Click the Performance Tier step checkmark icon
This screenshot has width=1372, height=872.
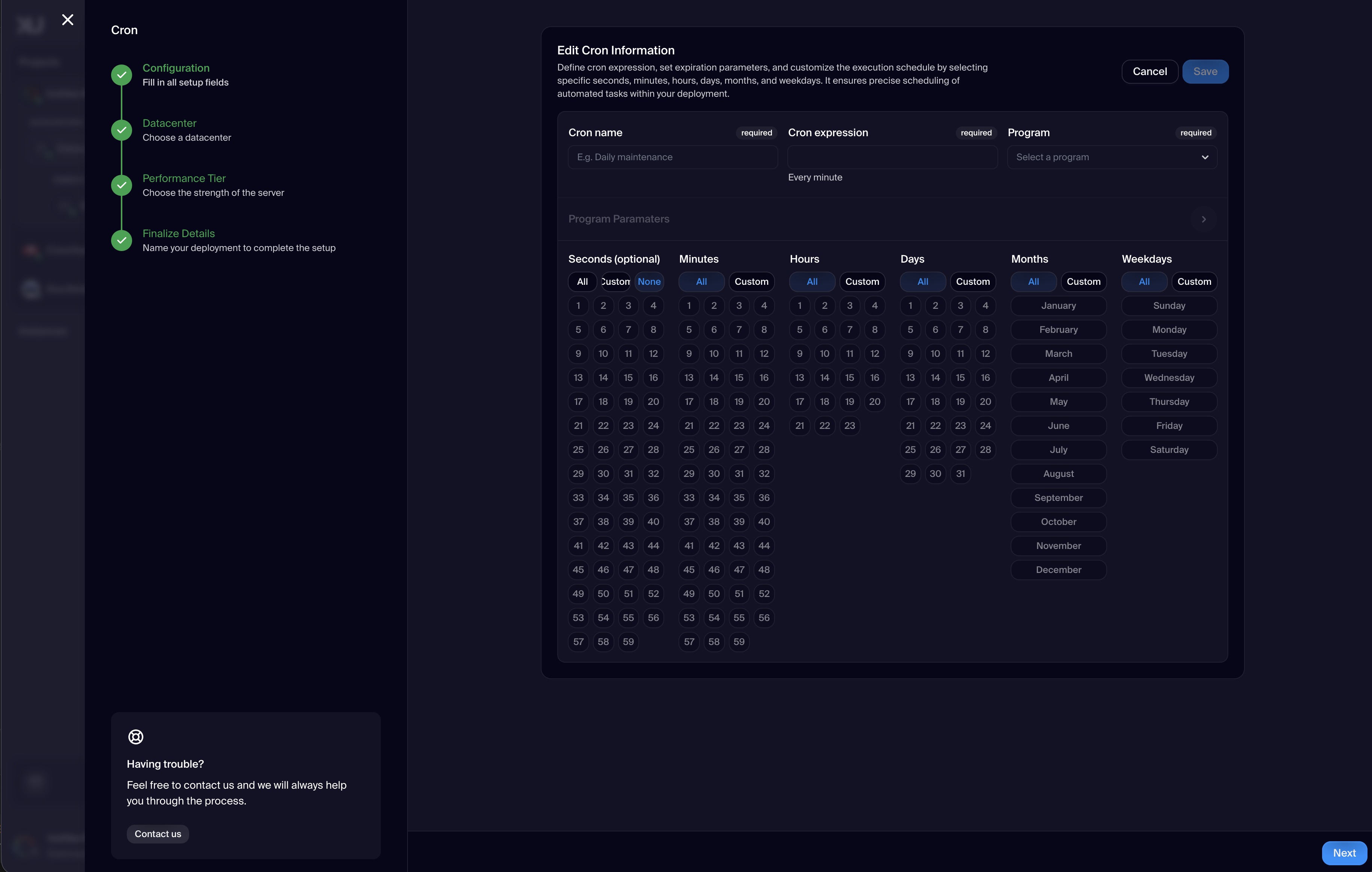[x=121, y=185]
